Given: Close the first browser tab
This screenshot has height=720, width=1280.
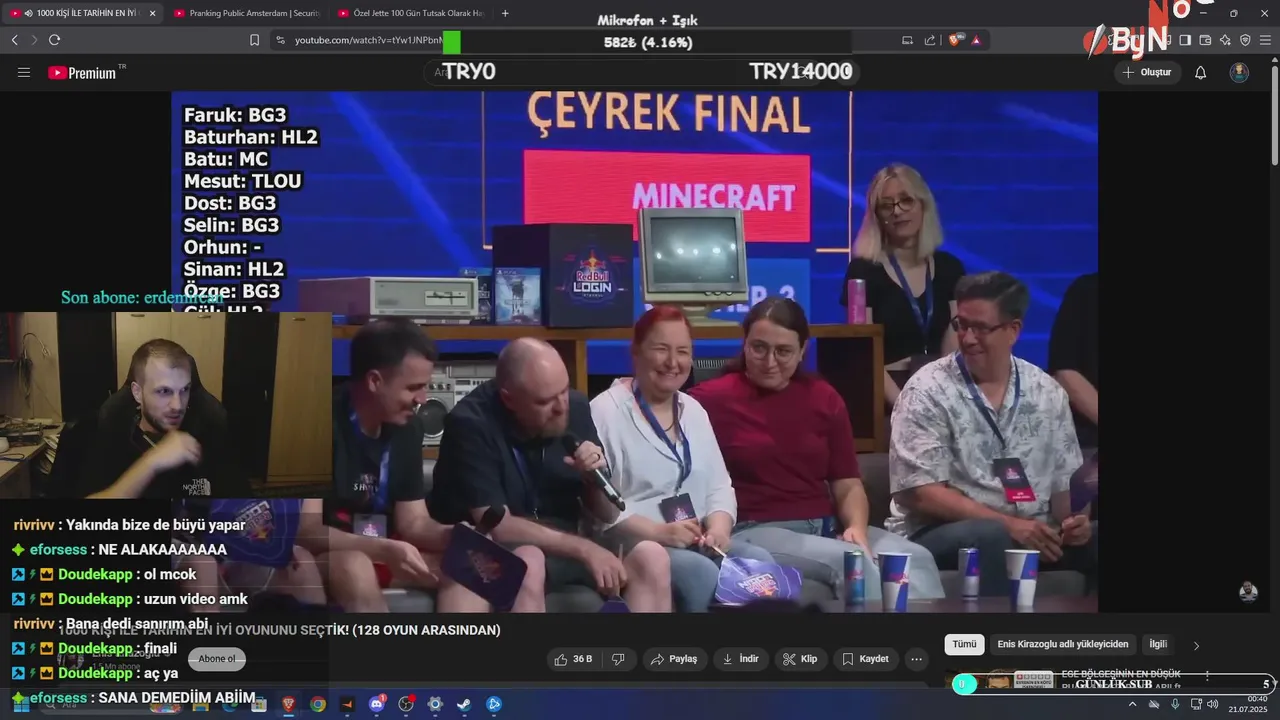Looking at the screenshot, I should [152, 13].
